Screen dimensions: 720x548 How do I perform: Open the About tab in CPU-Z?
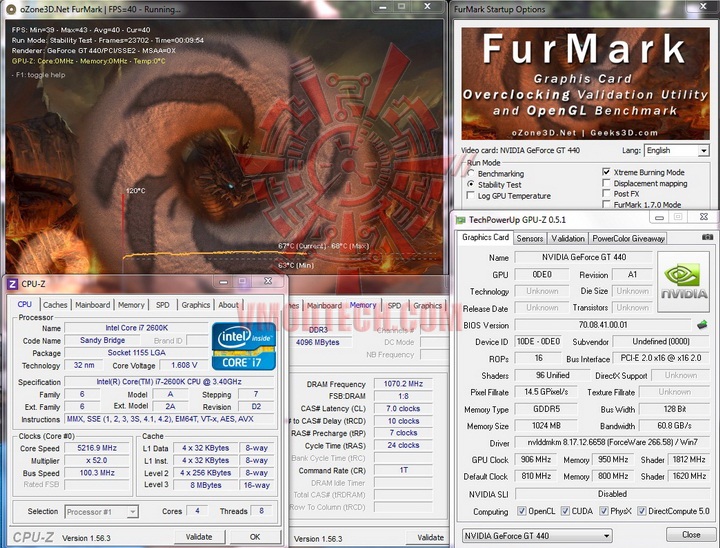pos(228,305)
